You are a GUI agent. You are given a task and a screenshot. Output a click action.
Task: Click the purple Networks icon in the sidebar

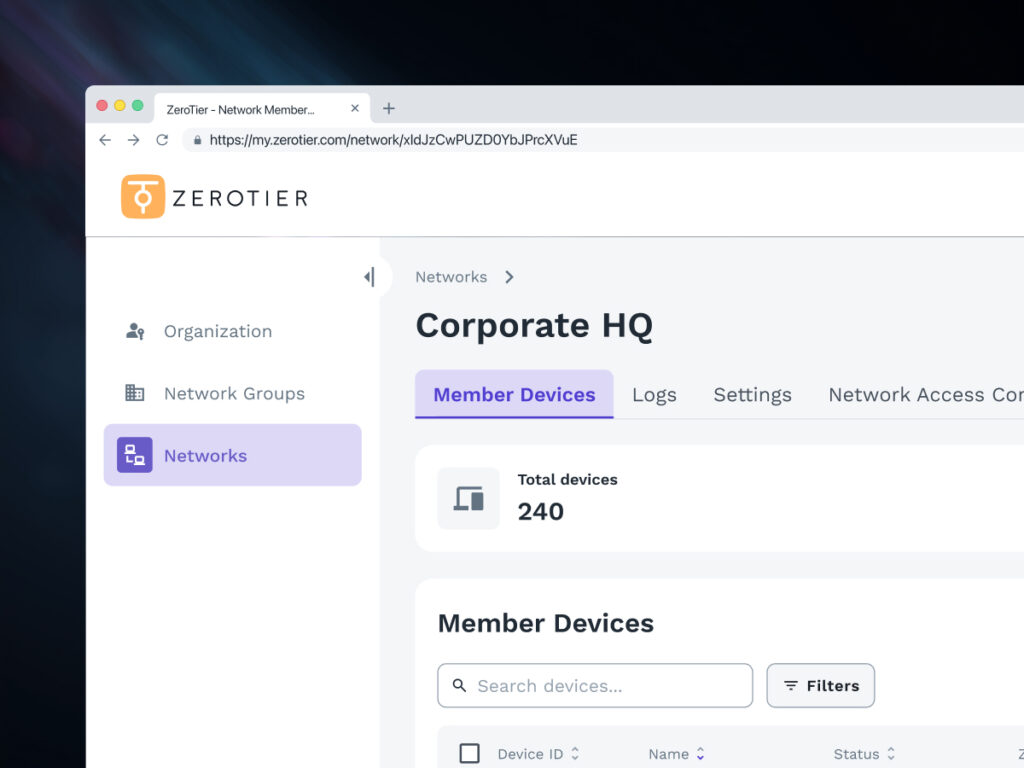[x=135, y=455]
